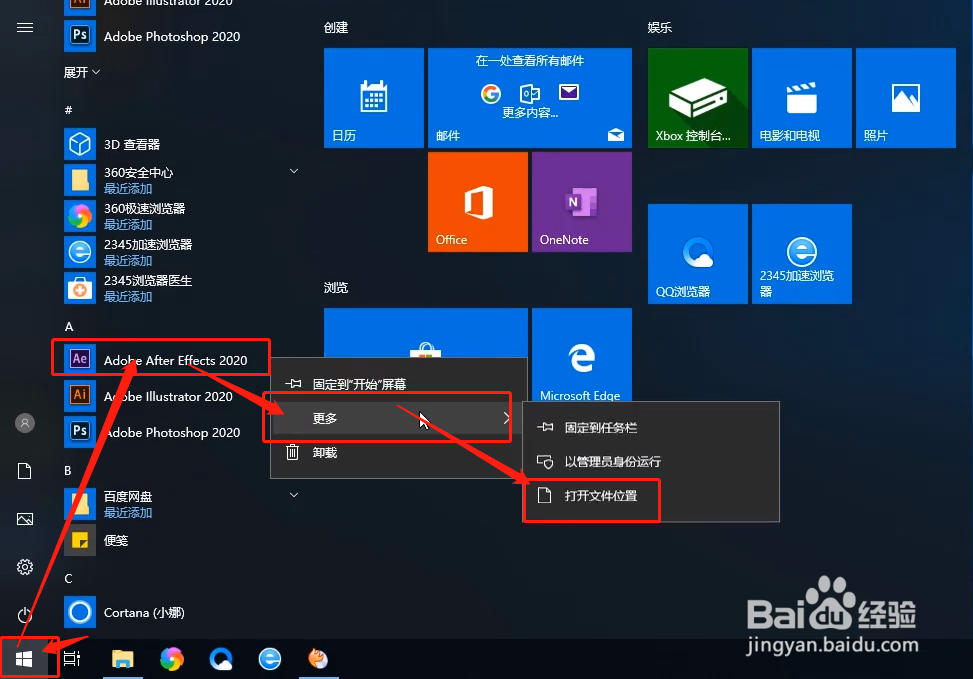Screen dimensions: 973x679
Task: Click the Windows Start button
Action: click(x=24, y=659)
